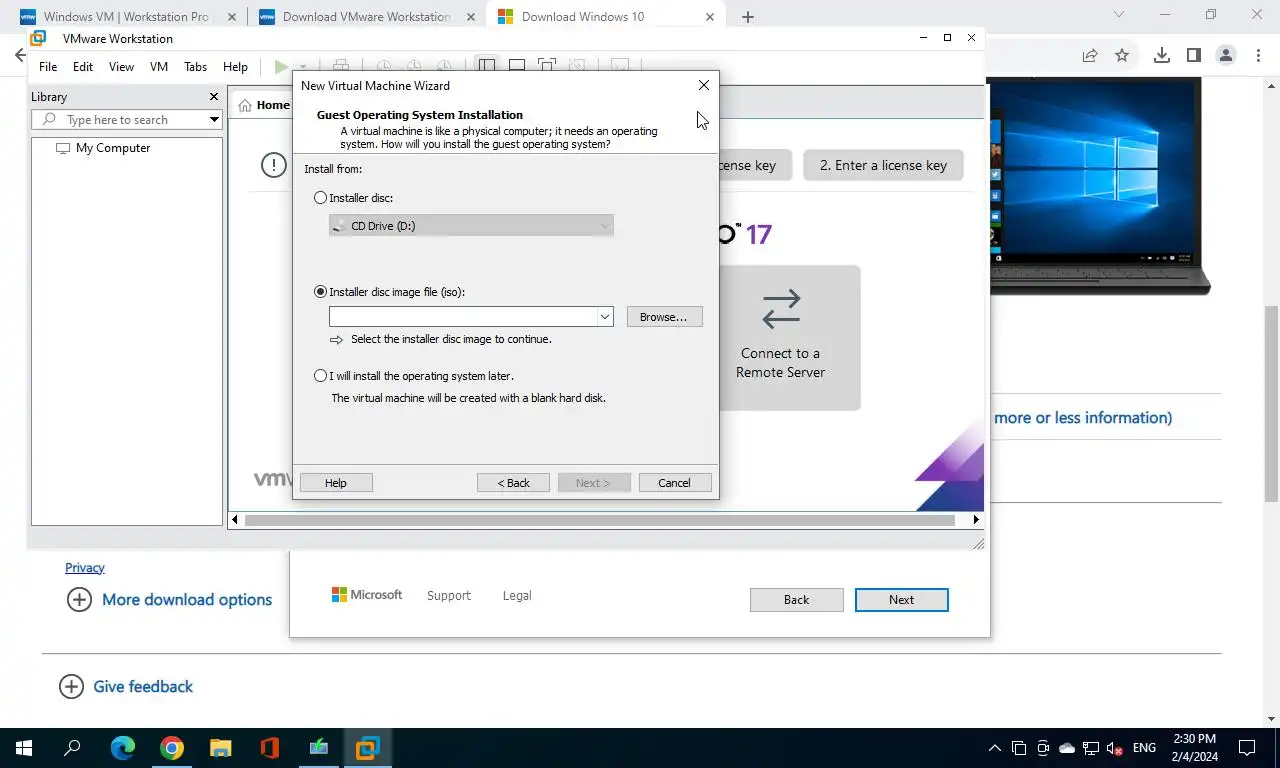Select My Computer in the Library tree
1280x768 pixels.
pyautogui.click(x=112, y=148)
